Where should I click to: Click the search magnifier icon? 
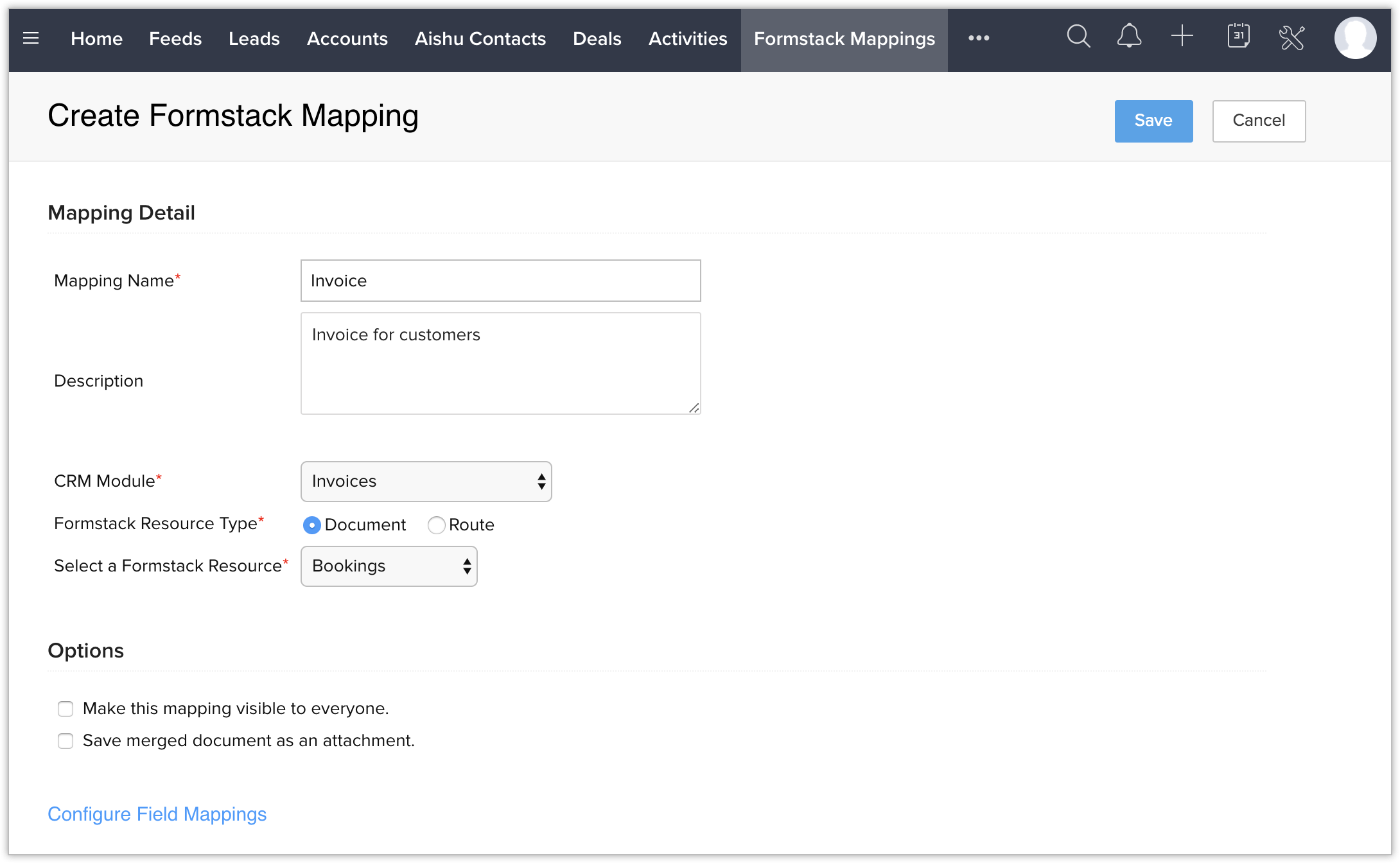[1078, 37]
